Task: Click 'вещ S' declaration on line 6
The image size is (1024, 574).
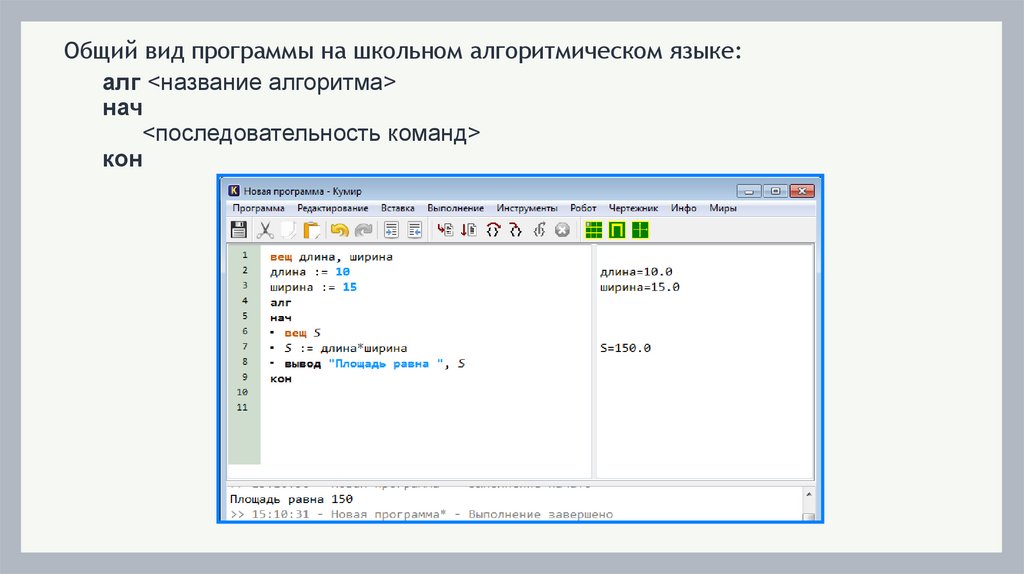Action: [302, 333]
